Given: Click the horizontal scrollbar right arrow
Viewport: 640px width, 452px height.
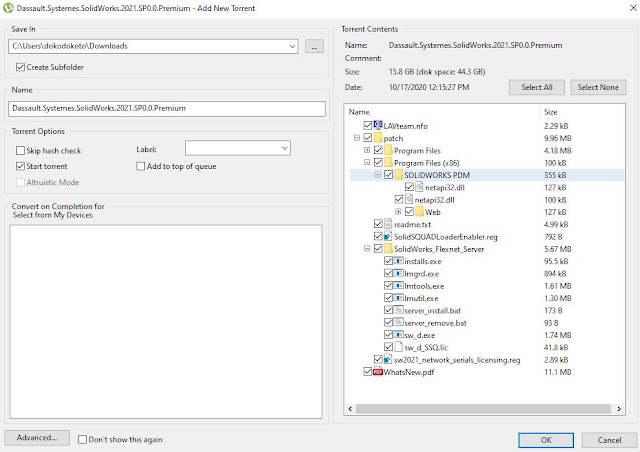Looking at the screenshot, I should pos(619,409).
